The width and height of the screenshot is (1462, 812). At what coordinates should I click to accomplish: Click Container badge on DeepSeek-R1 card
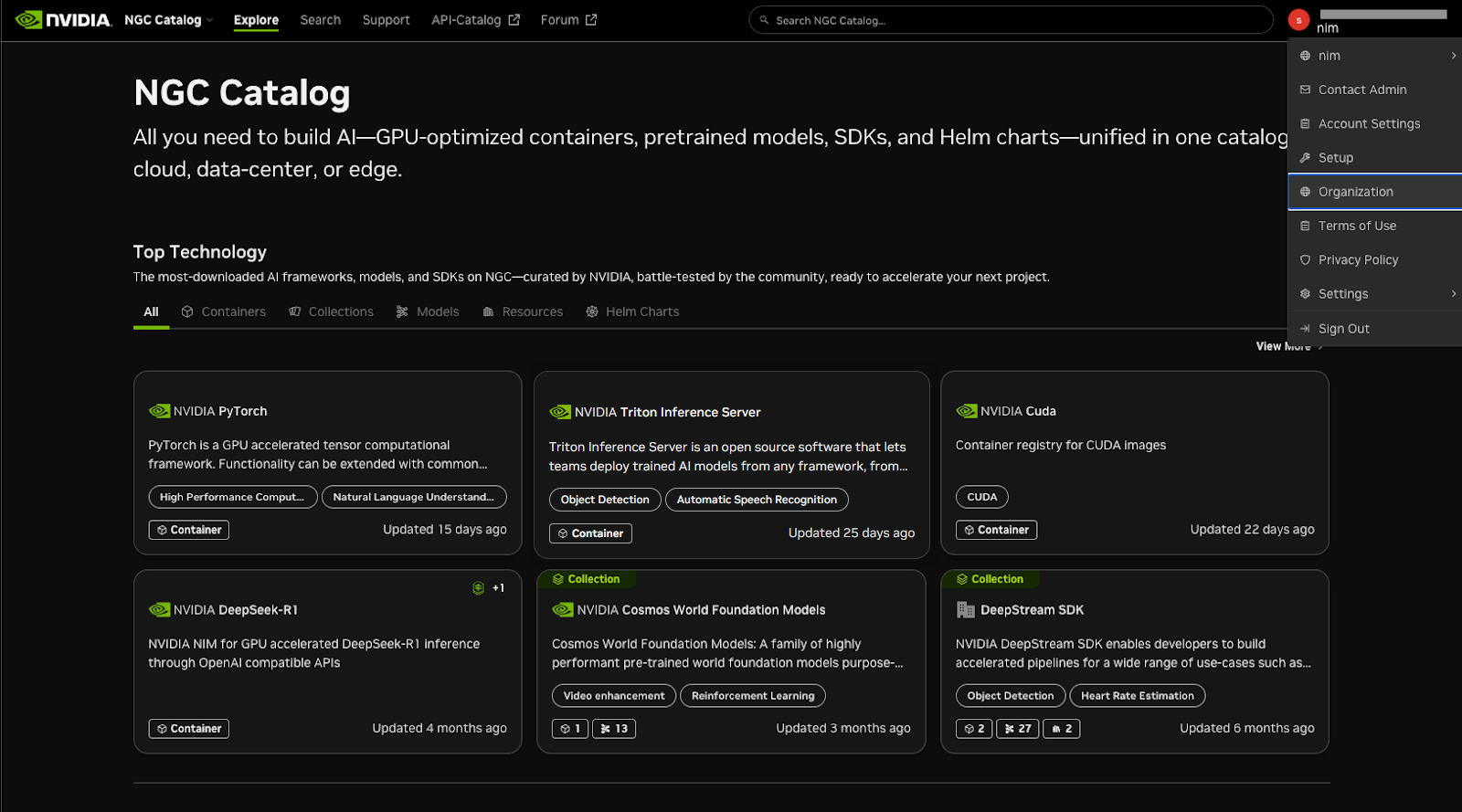point(189,729)
